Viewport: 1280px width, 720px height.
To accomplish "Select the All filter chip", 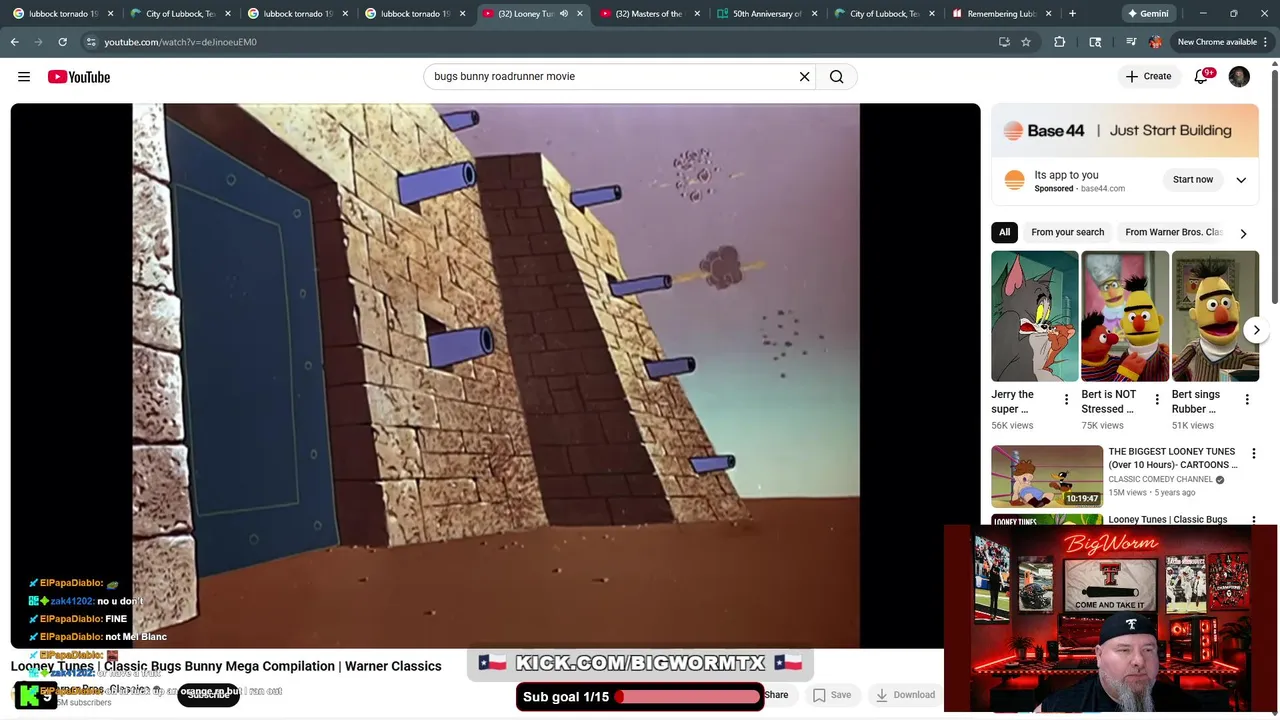I will coord(1005,232).
